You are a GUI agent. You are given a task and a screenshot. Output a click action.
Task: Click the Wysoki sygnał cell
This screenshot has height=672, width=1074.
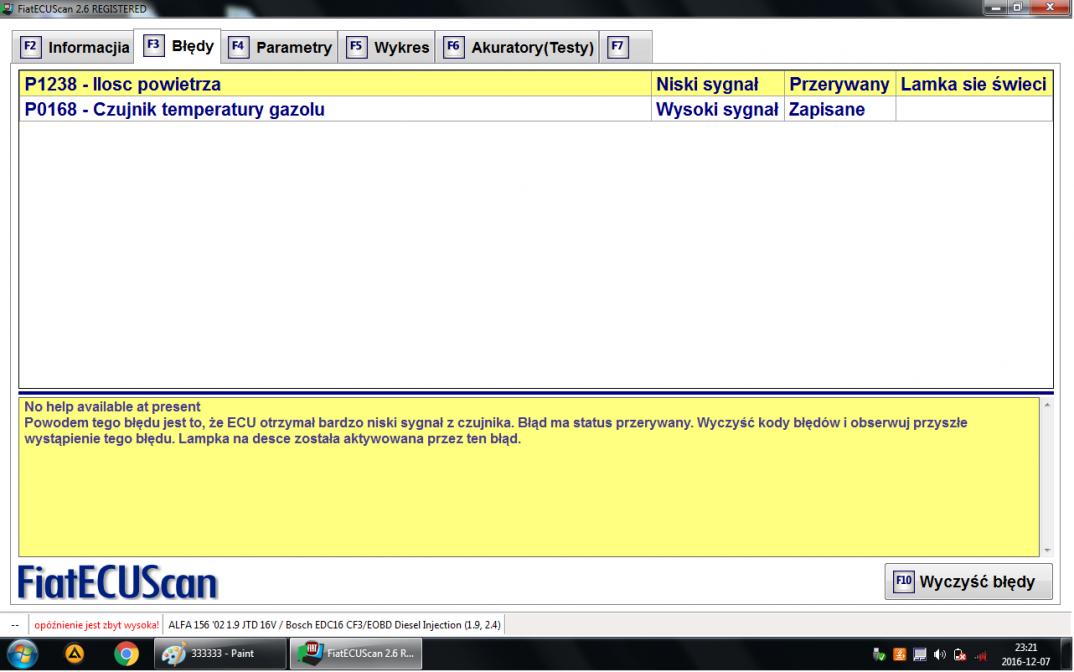coord(717,110)
